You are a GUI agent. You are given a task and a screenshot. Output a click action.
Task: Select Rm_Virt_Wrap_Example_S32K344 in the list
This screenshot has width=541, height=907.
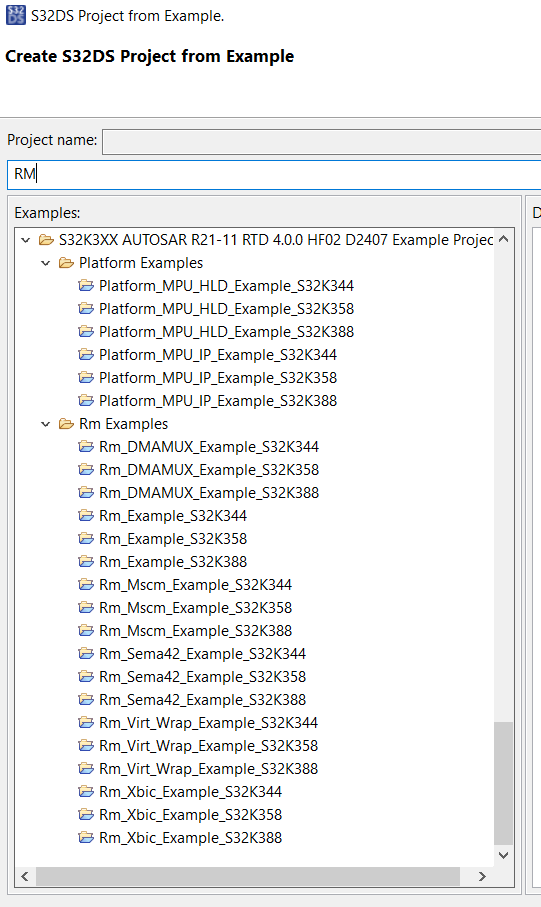click(x=208, y=722)
